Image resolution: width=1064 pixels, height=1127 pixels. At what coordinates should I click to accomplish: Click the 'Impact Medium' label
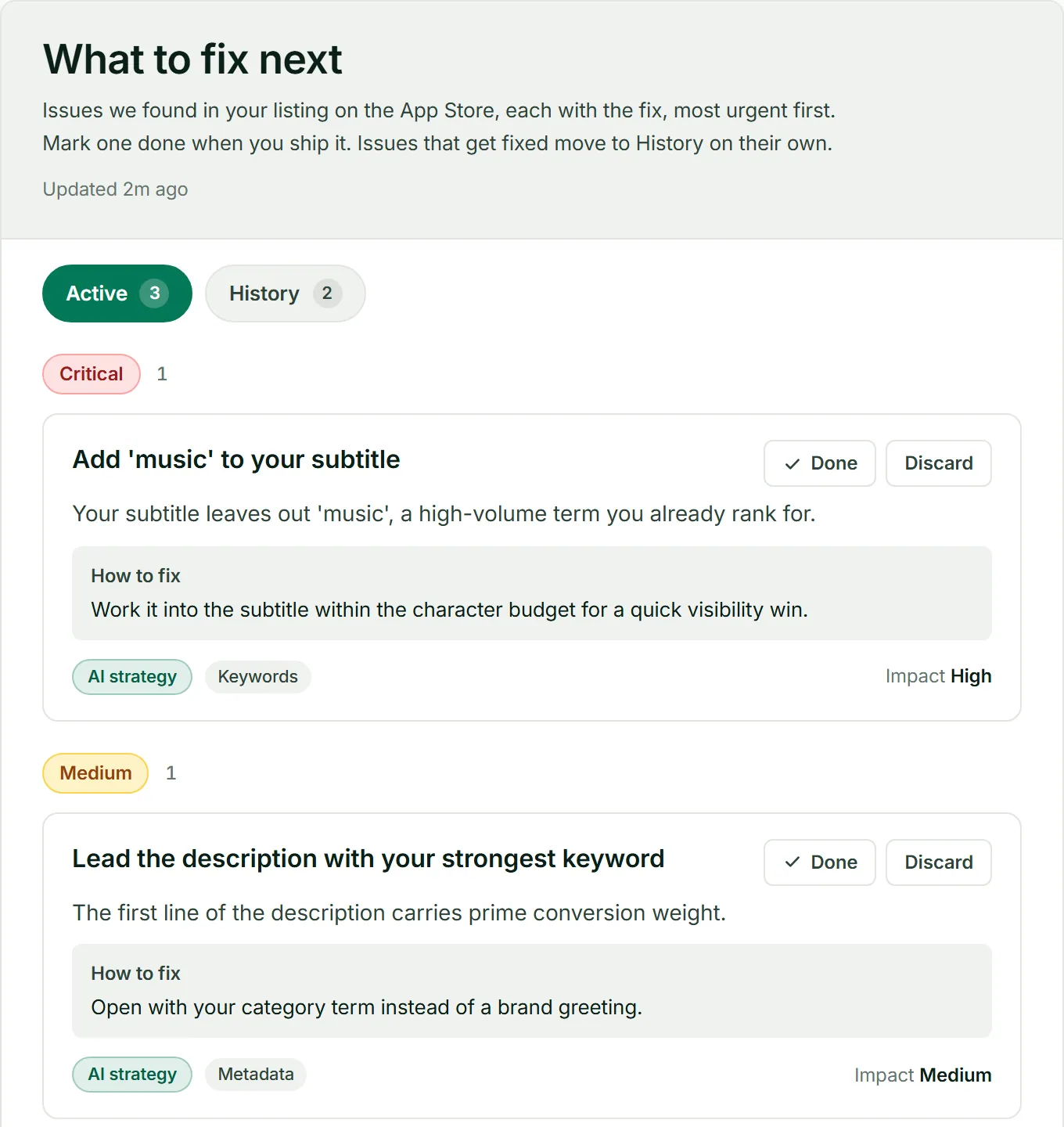[x=922, y=1075]
